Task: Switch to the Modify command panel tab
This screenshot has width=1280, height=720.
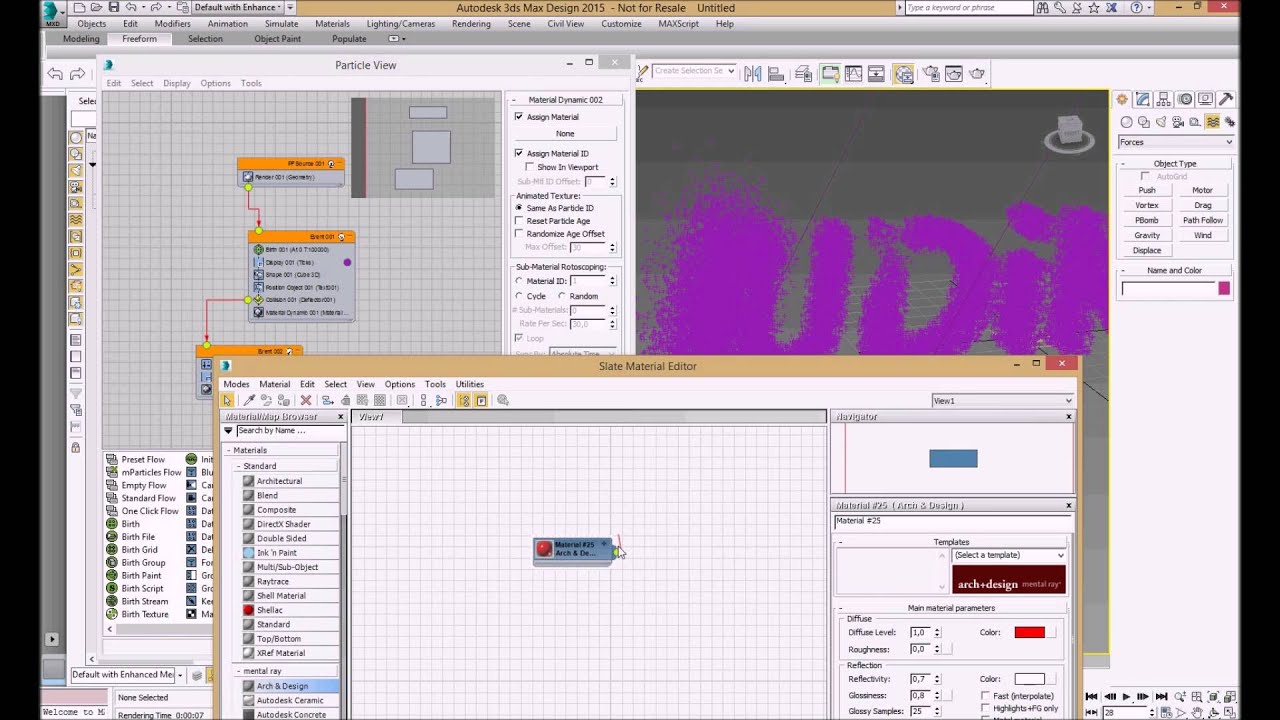Action: click(x=1143, y=99)
